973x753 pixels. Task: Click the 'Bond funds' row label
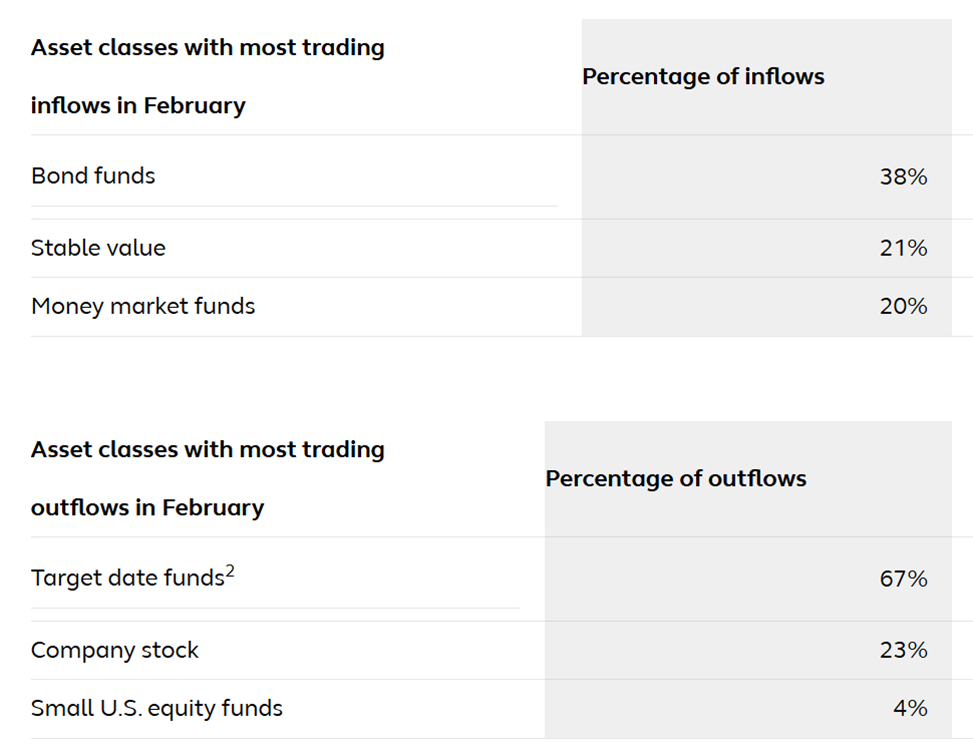click(x=93, y=176)
